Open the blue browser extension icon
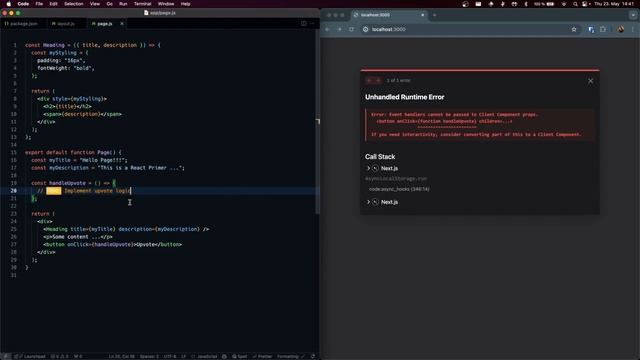Screen dimensions: 640x360 (591, 29)
